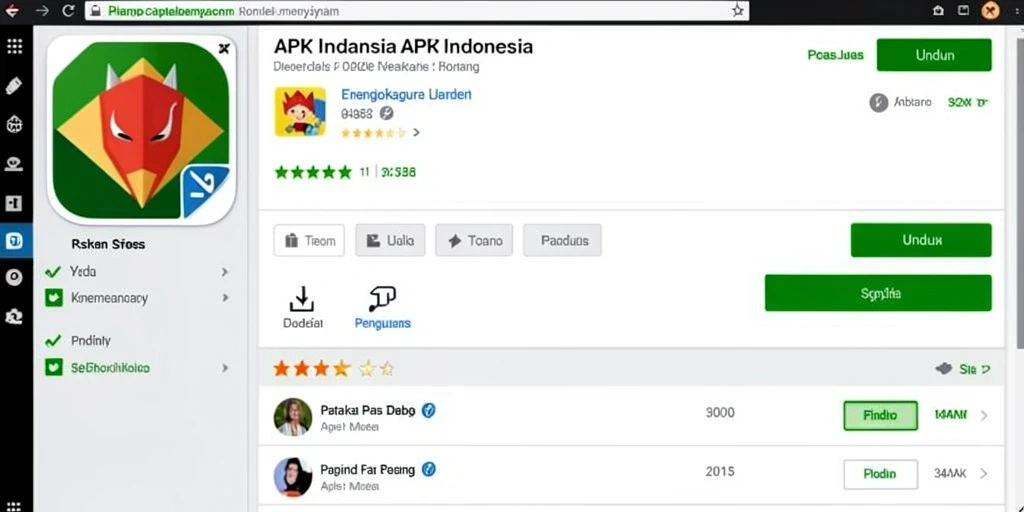The width and height of the screenshot is (1024, 512).
Task: Open the avatar of Papind Fai Peeing
Action: (293, 477)
